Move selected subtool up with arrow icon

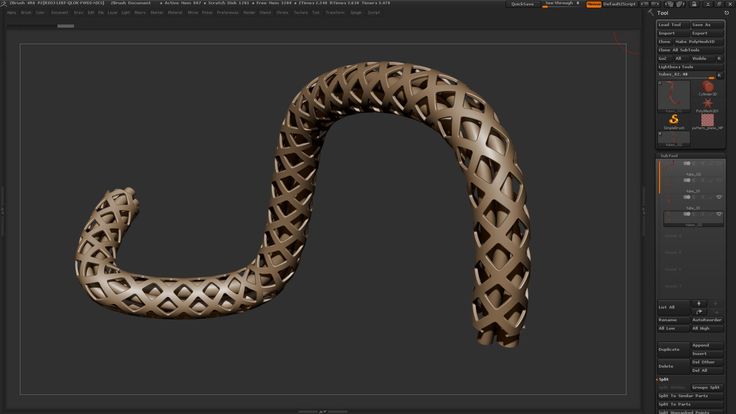(x=698, y=304)
